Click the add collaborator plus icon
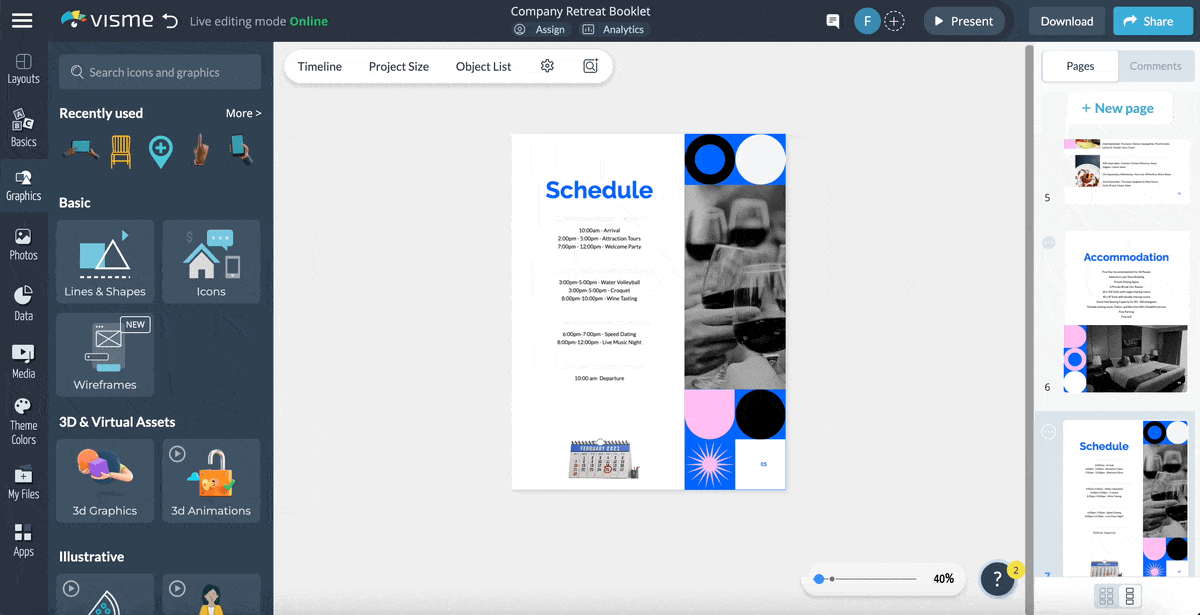This screenshot has height=615, width=1200. [x=894, y=21]
